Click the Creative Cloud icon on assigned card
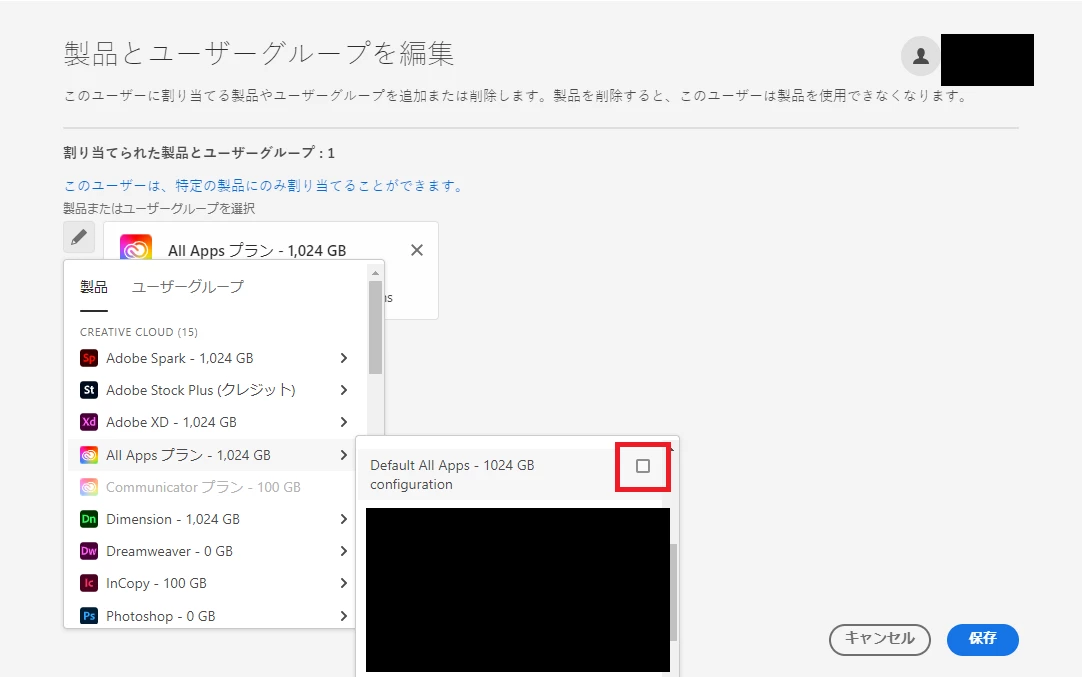 (x=136, y=248)
